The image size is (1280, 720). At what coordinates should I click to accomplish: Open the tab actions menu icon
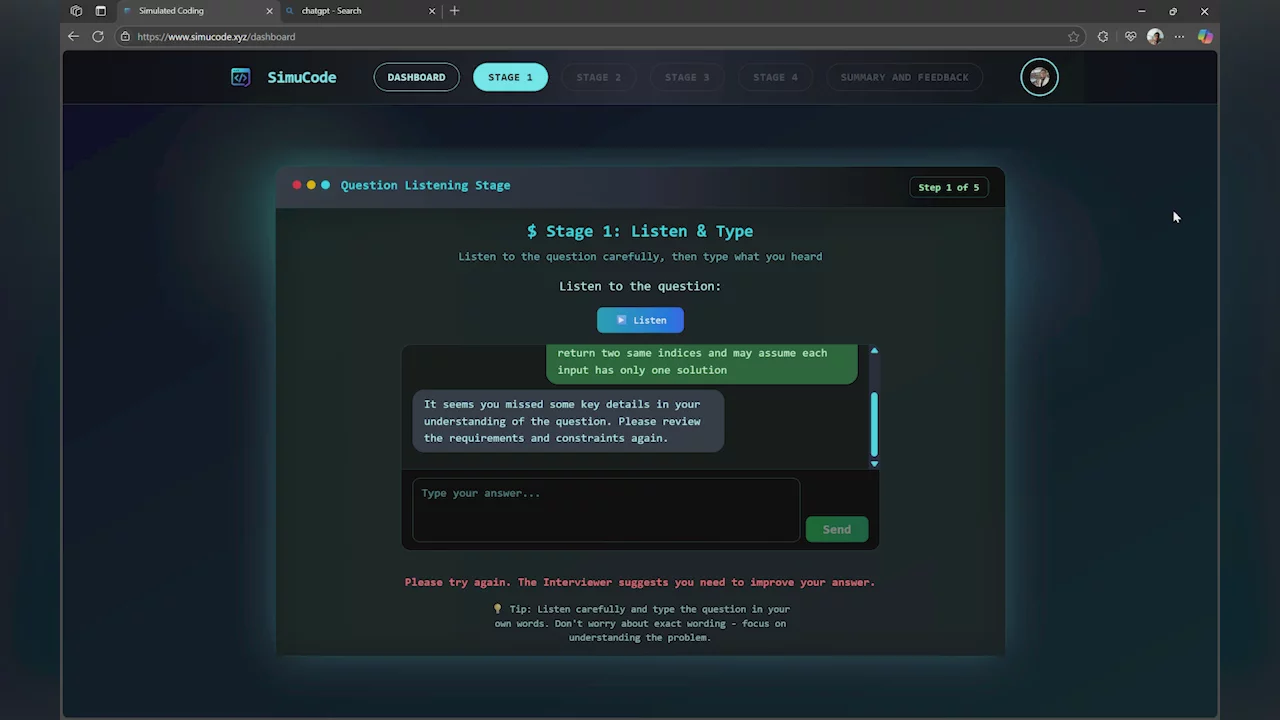[100, 11]
